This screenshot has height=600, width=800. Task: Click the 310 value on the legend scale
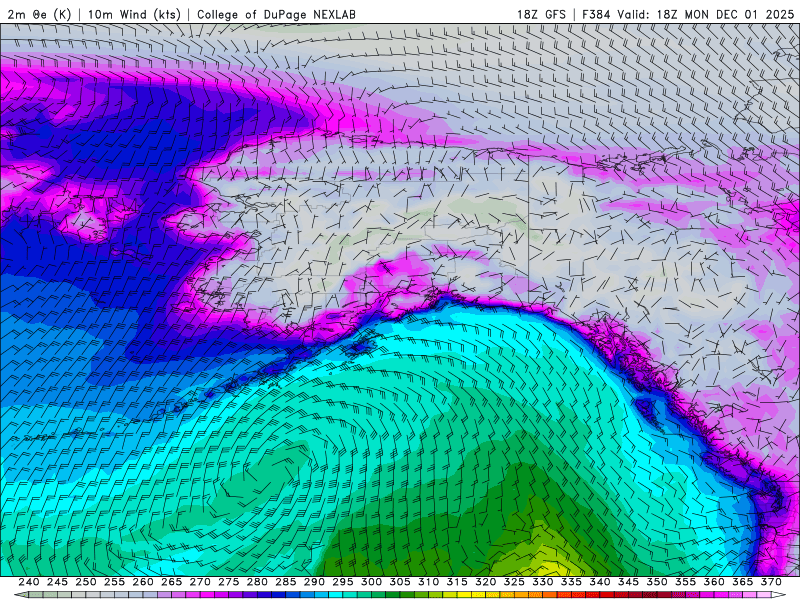coord(429,582)
